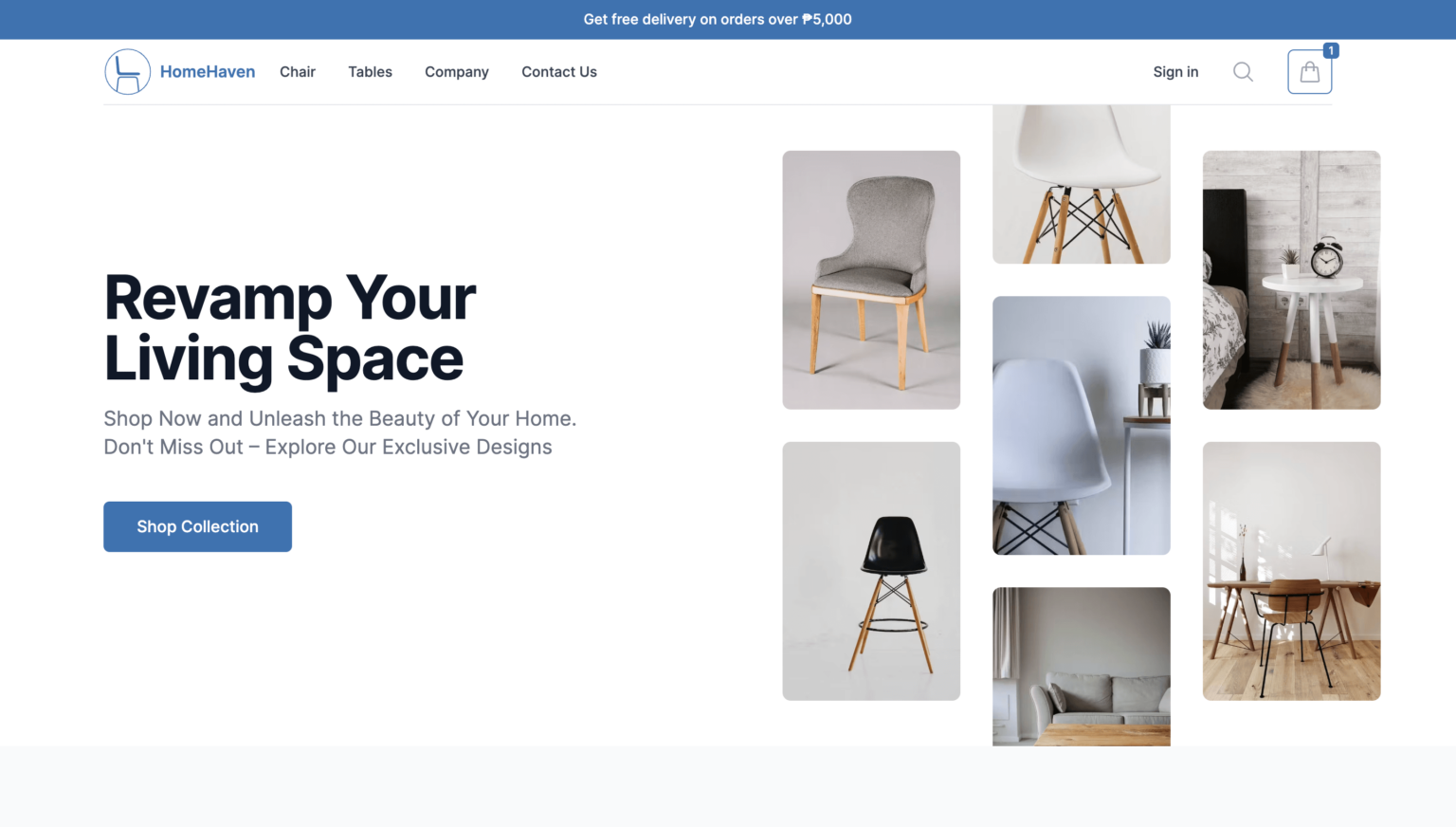Click the cart count badge showing 1
The width and height of the screenshot is (1456, 827).
click(1331, 51)
